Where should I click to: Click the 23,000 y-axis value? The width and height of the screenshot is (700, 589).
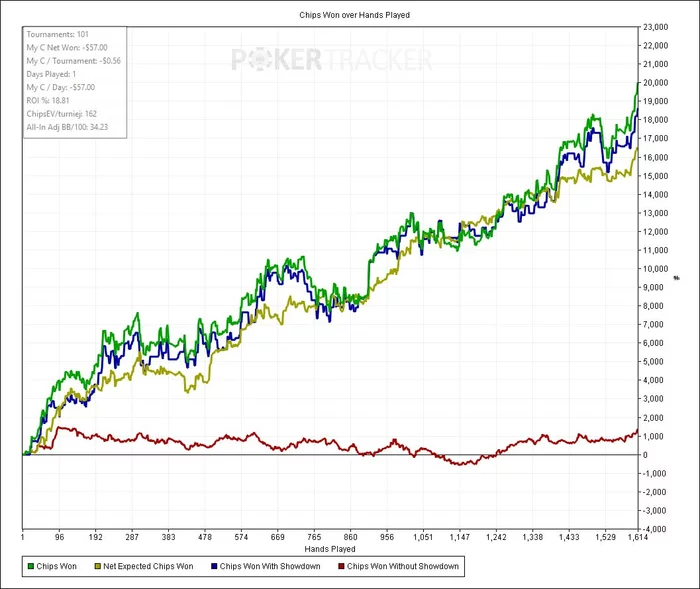[655, 27]
